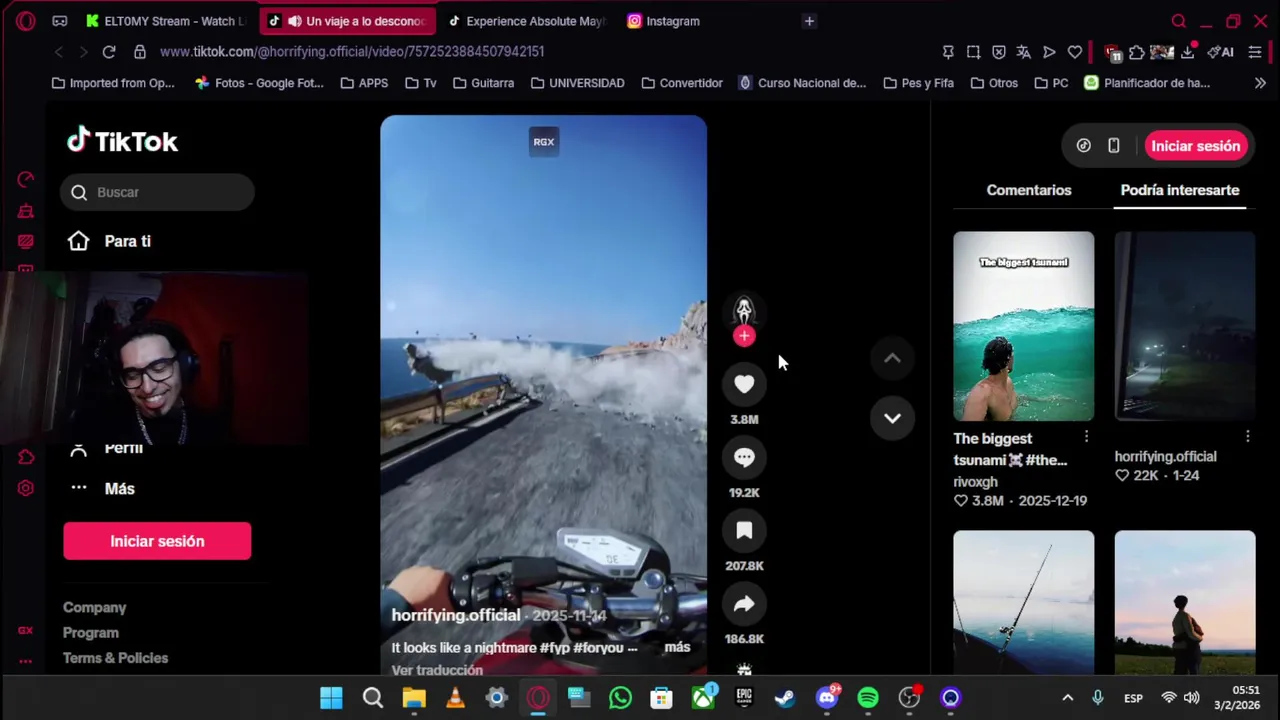Open Windows Start menu
This screenshot has width=1280, height=720.
point(331,698)
